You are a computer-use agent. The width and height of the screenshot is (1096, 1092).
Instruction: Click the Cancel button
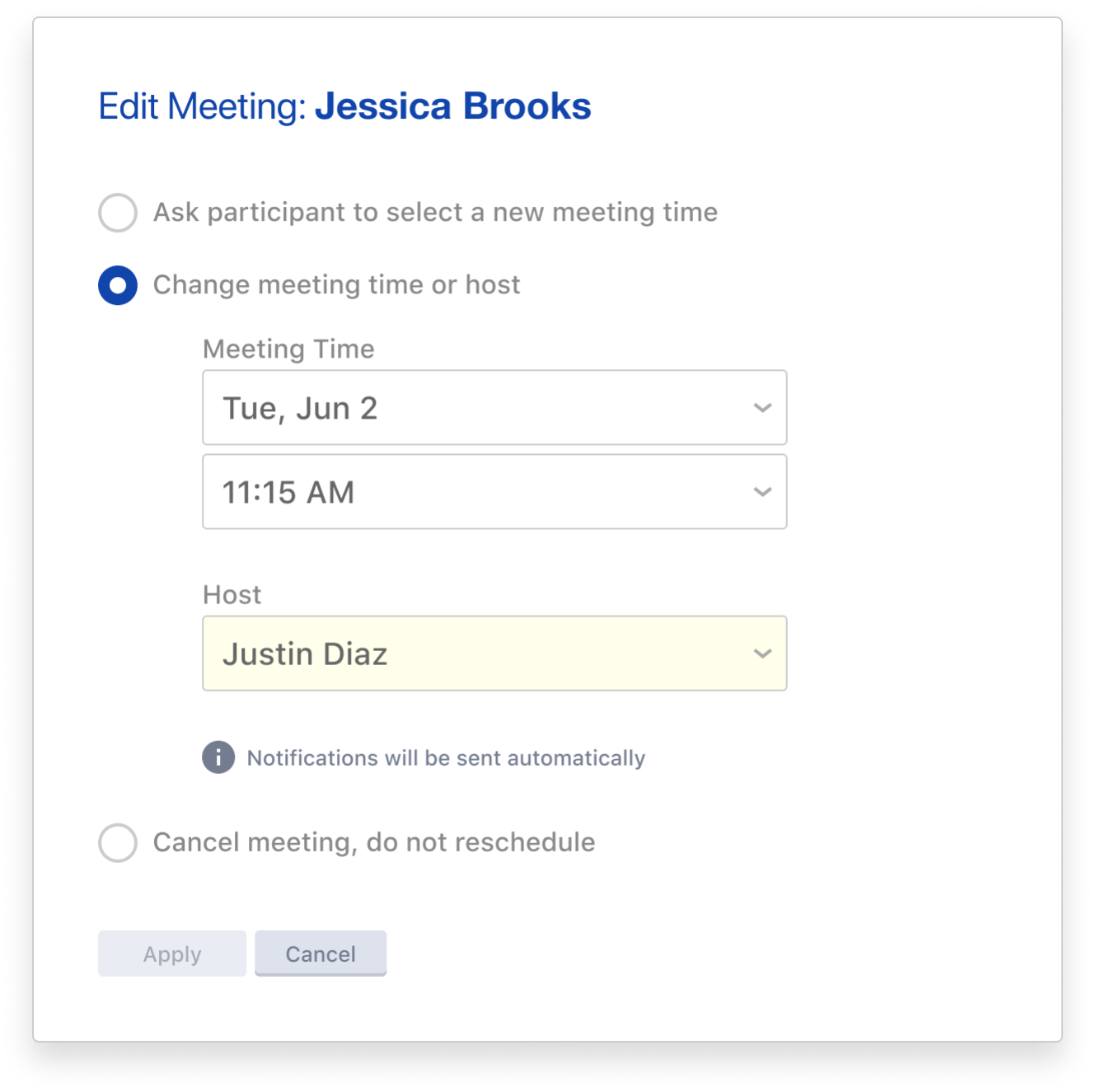(x=321, y=954)
